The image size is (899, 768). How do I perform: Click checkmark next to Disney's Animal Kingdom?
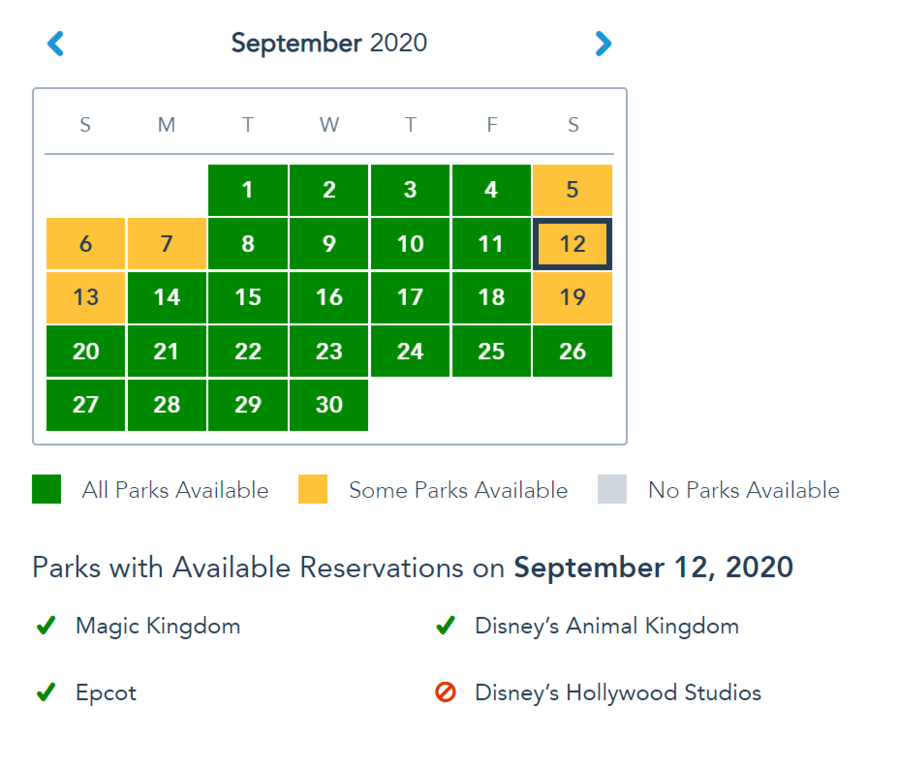(x=445, y=625)
